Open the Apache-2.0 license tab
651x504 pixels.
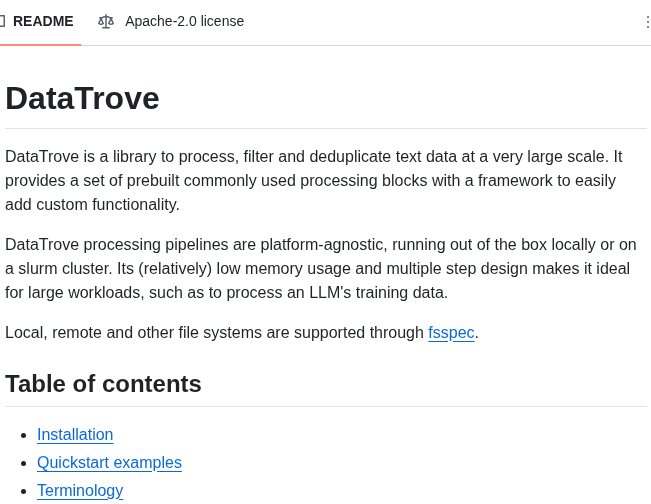(x=184, y=21)
